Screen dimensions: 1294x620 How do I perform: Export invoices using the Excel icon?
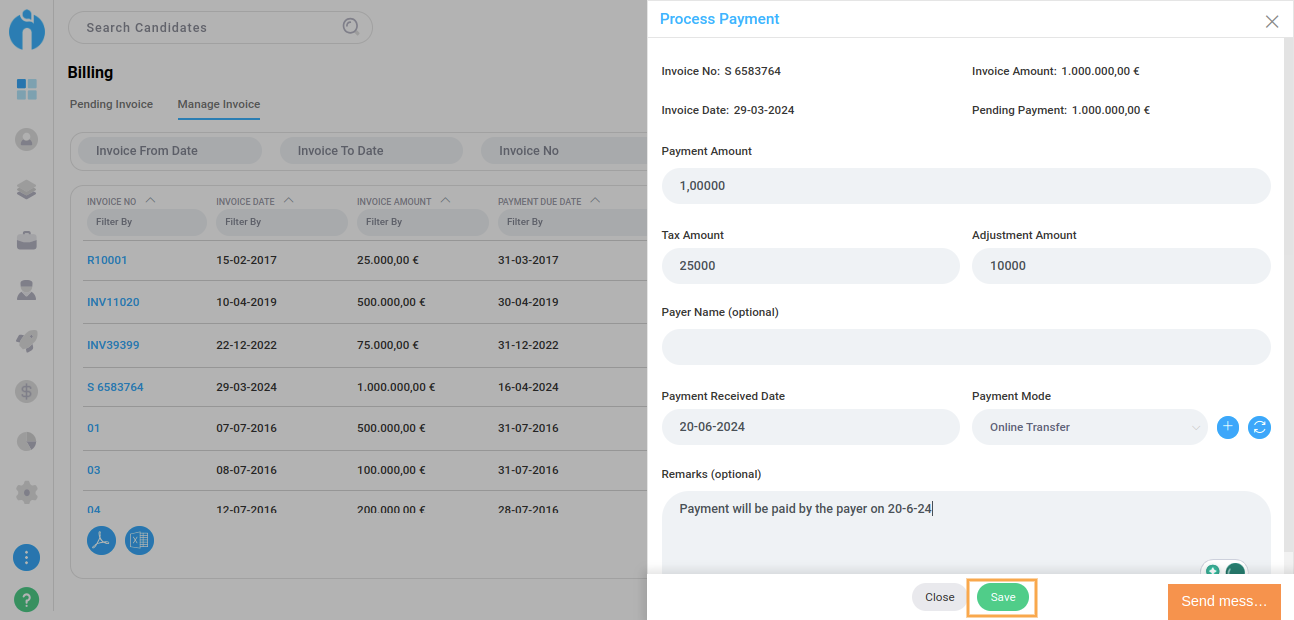click(139, 540)
